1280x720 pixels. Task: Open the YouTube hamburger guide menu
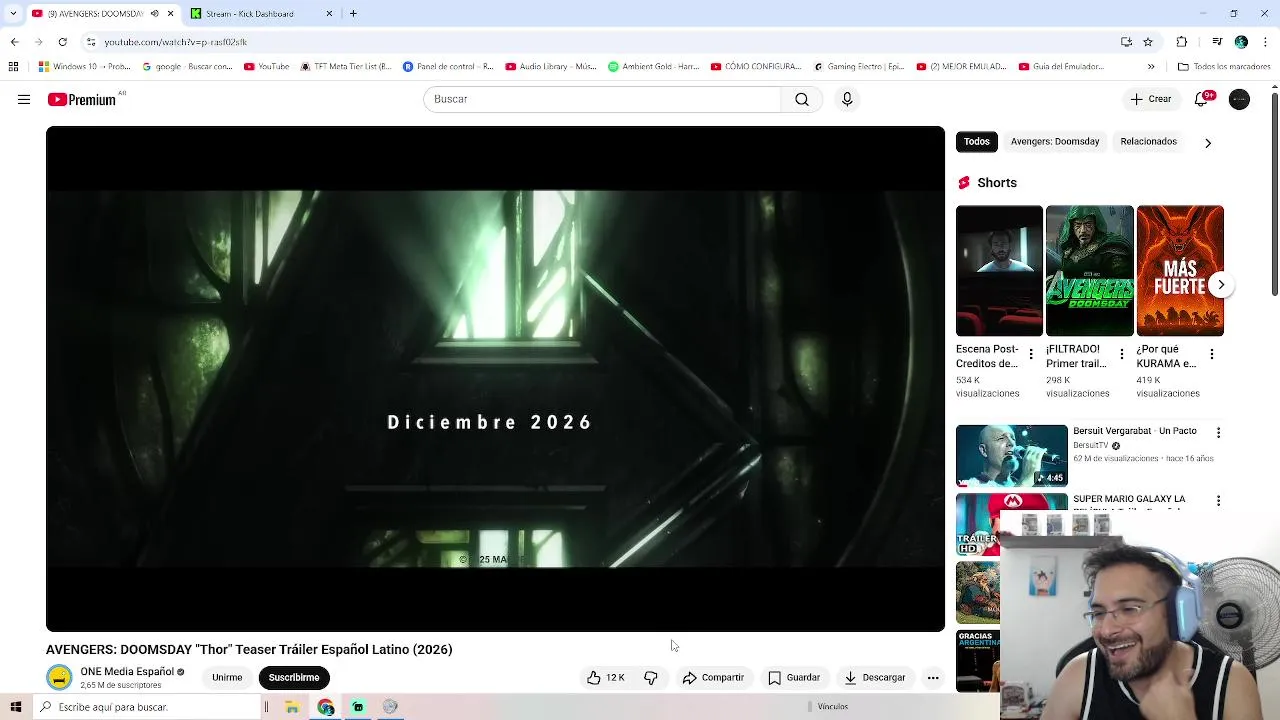24,99
